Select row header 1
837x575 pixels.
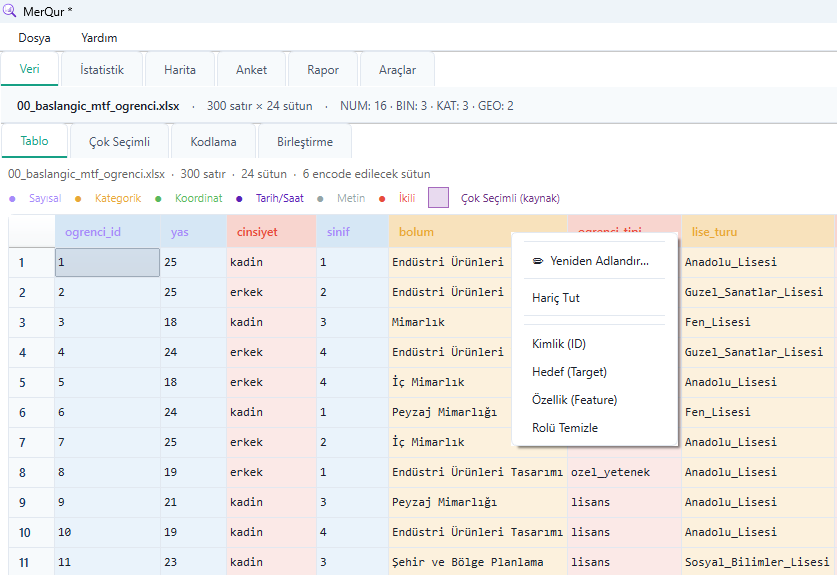click(31, 262)
